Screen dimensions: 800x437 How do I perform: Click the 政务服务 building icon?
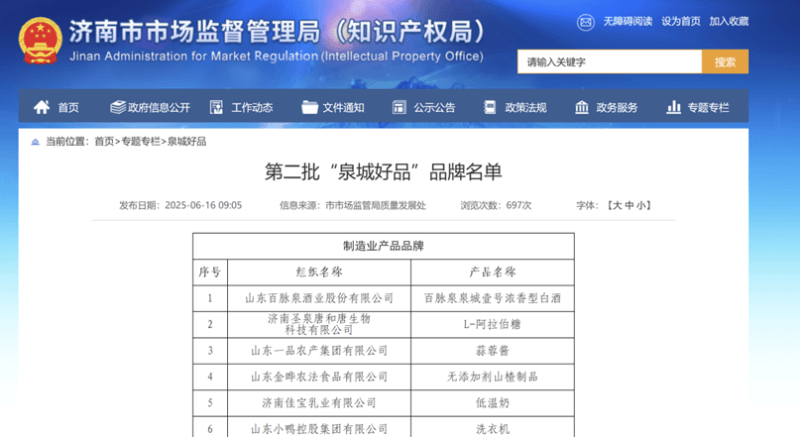click(581, 107)
